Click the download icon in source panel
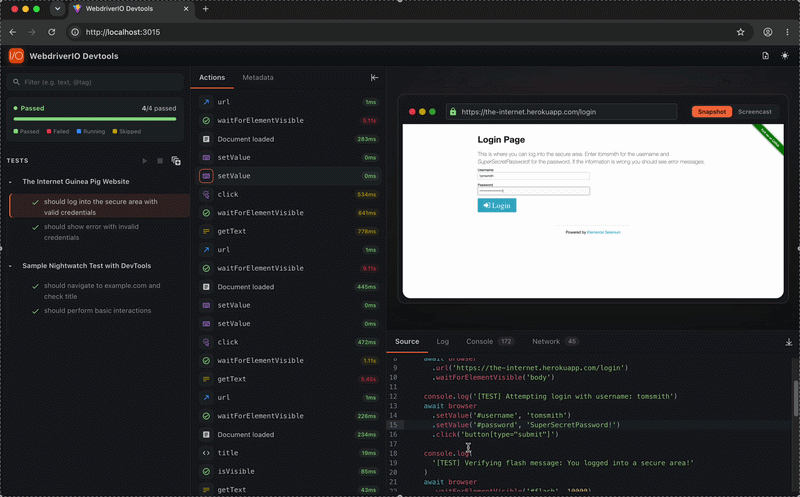The width and height of the screenshot is (800, 497). (x=789, y=342)
